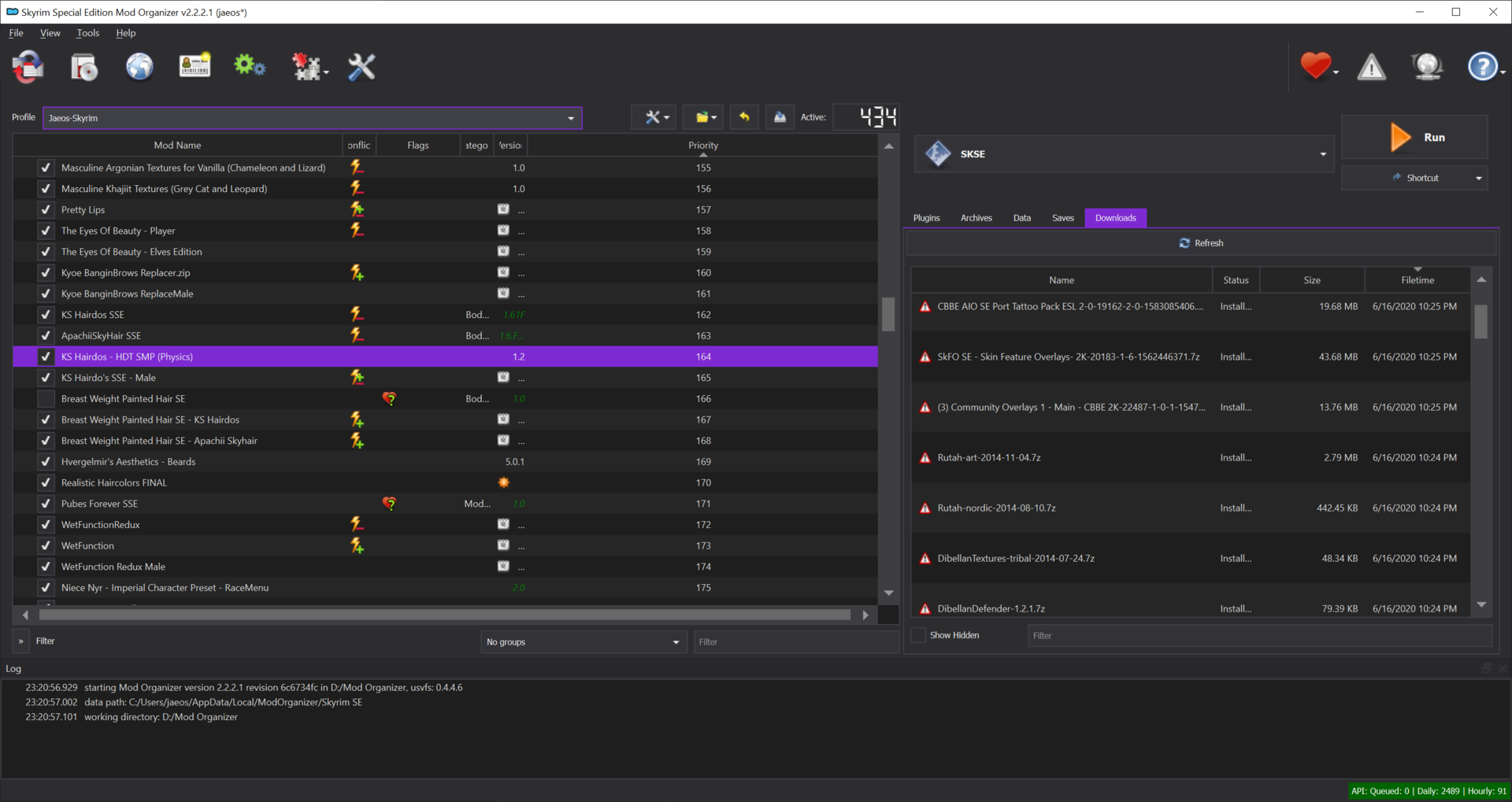Open the Profile dropdown showing Jaeos-Skyrim
This screenshot has height=802, width=1512.
click(x=312, y=118)
